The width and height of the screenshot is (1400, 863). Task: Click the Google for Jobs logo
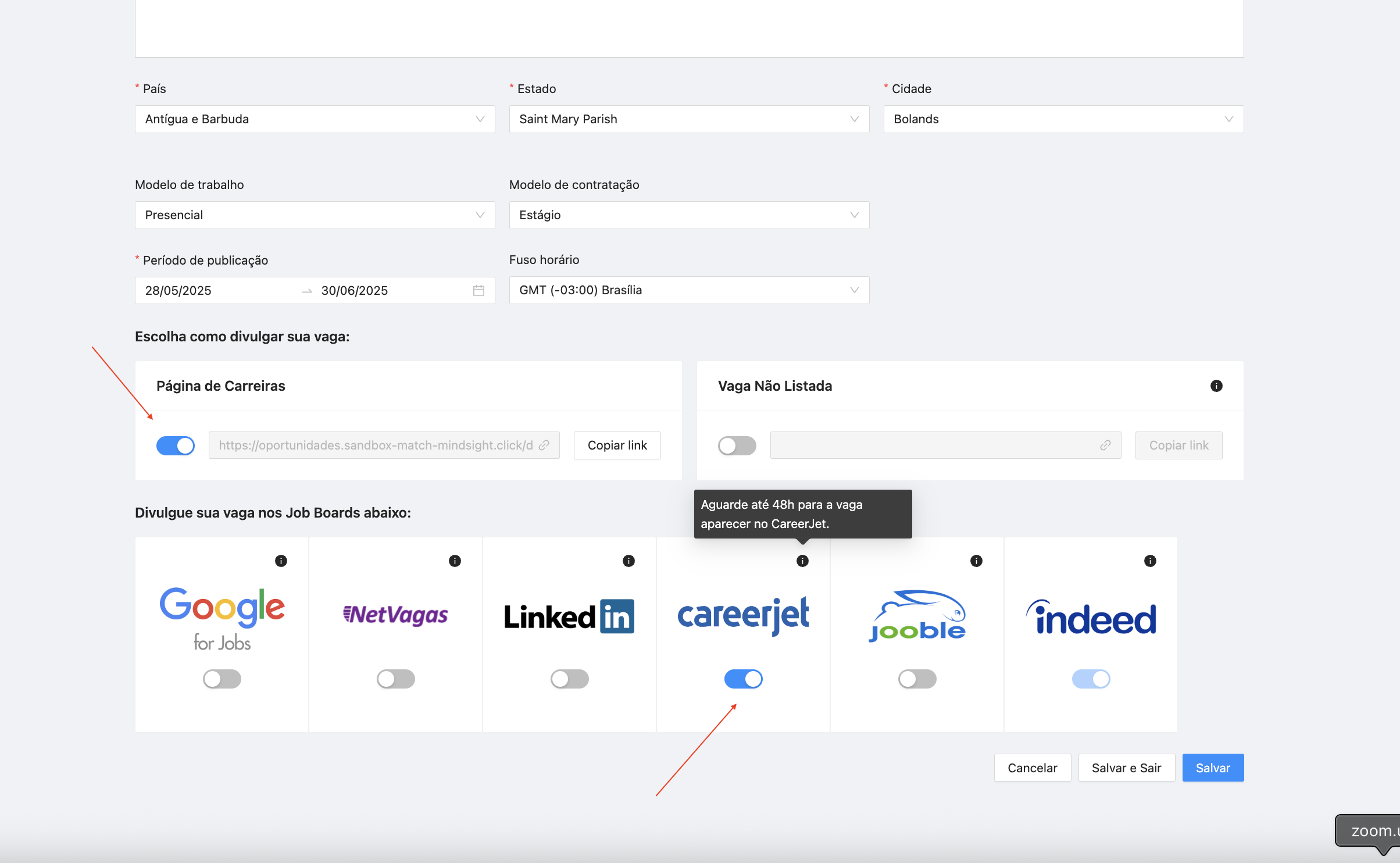click(222, 619)
